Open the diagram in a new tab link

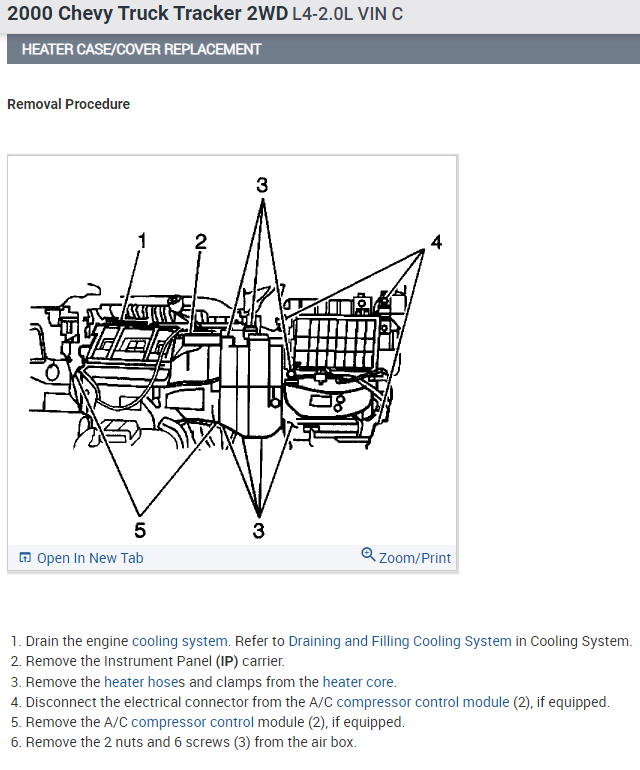[x=90, y=558]
